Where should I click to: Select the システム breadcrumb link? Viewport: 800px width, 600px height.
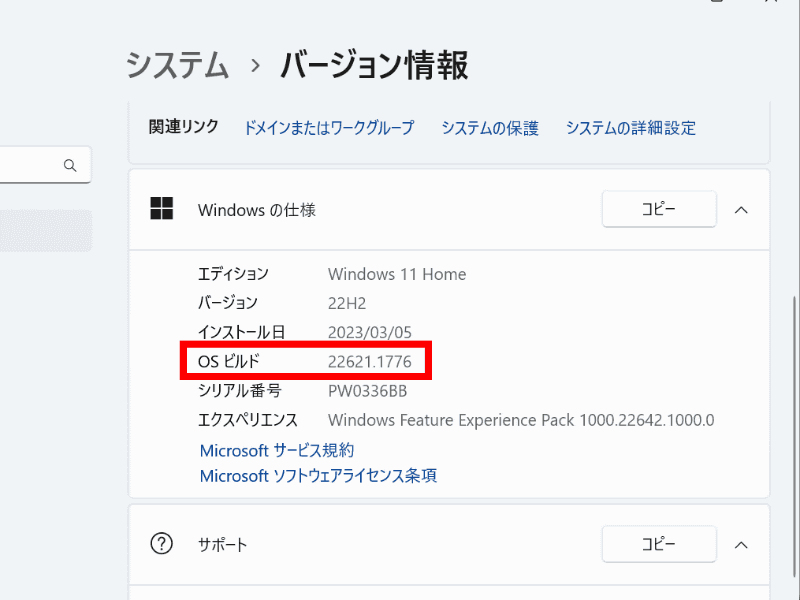[x=177, y=64]
